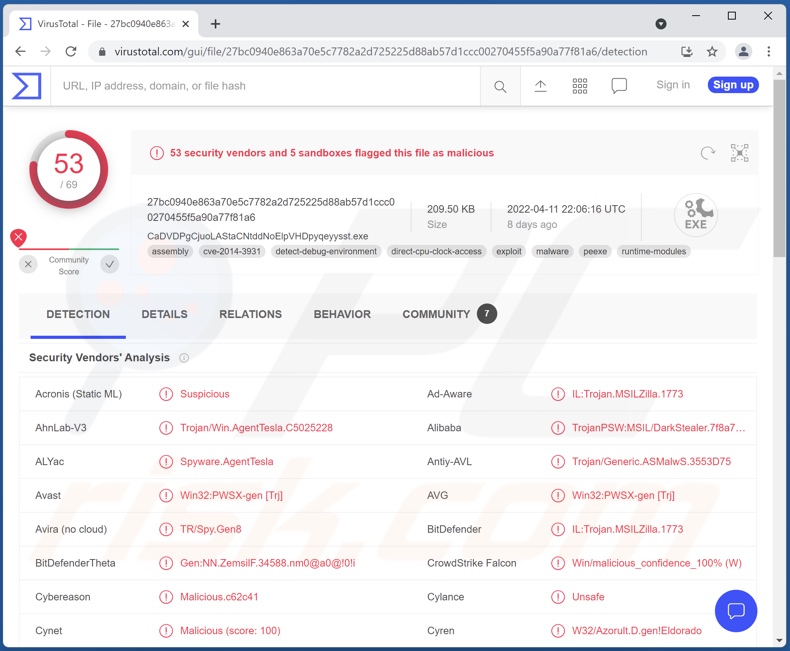Viewport: 790px width, 651px height.
Task: Click the tab search dropdown icon
Action: point(661,24)
